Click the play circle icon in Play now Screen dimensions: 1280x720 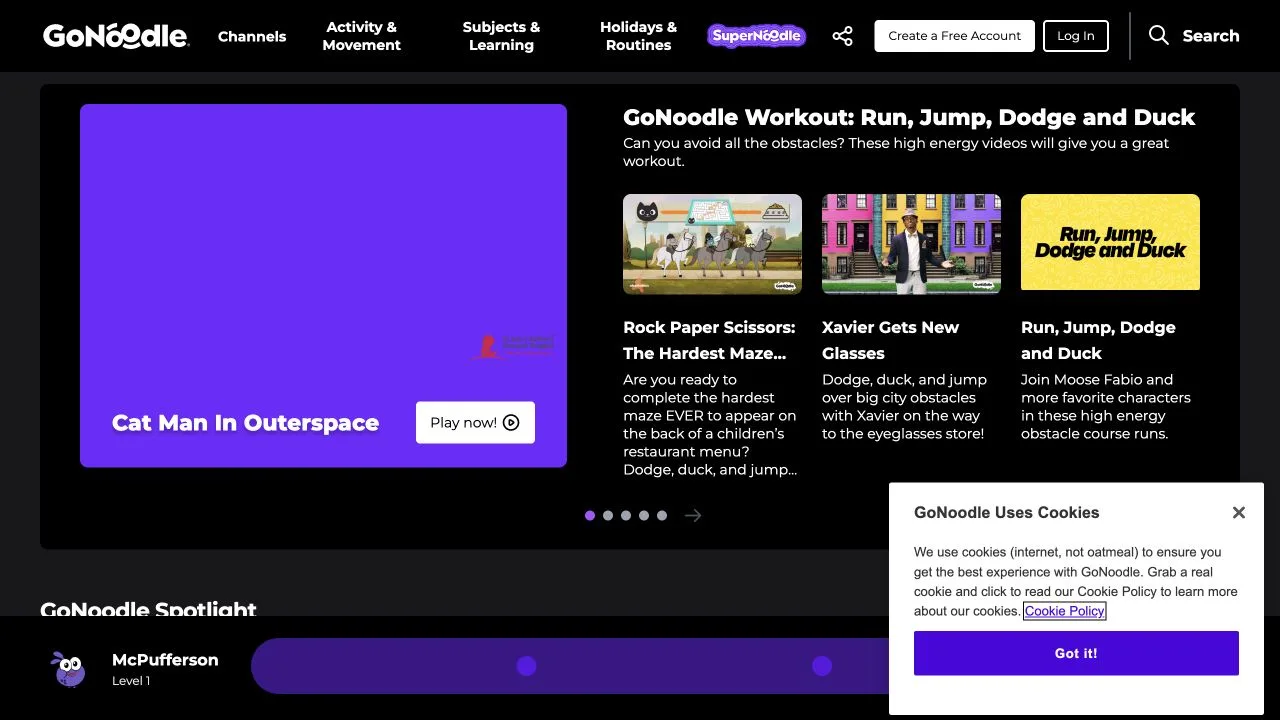[511, 423]
